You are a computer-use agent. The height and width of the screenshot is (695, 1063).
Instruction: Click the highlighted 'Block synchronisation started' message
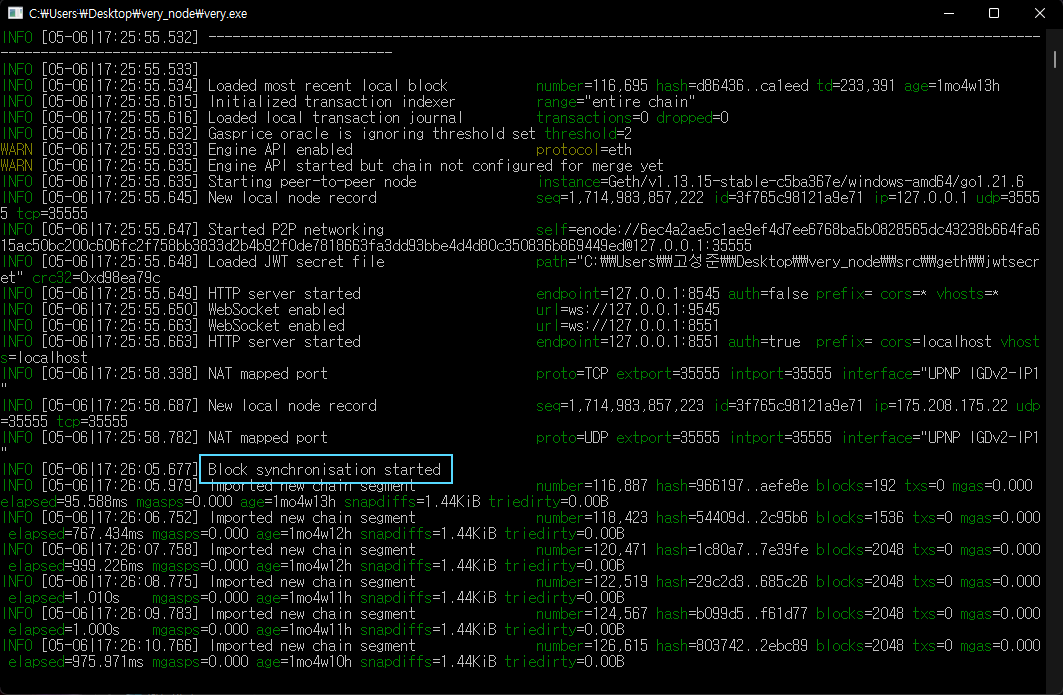326,469
